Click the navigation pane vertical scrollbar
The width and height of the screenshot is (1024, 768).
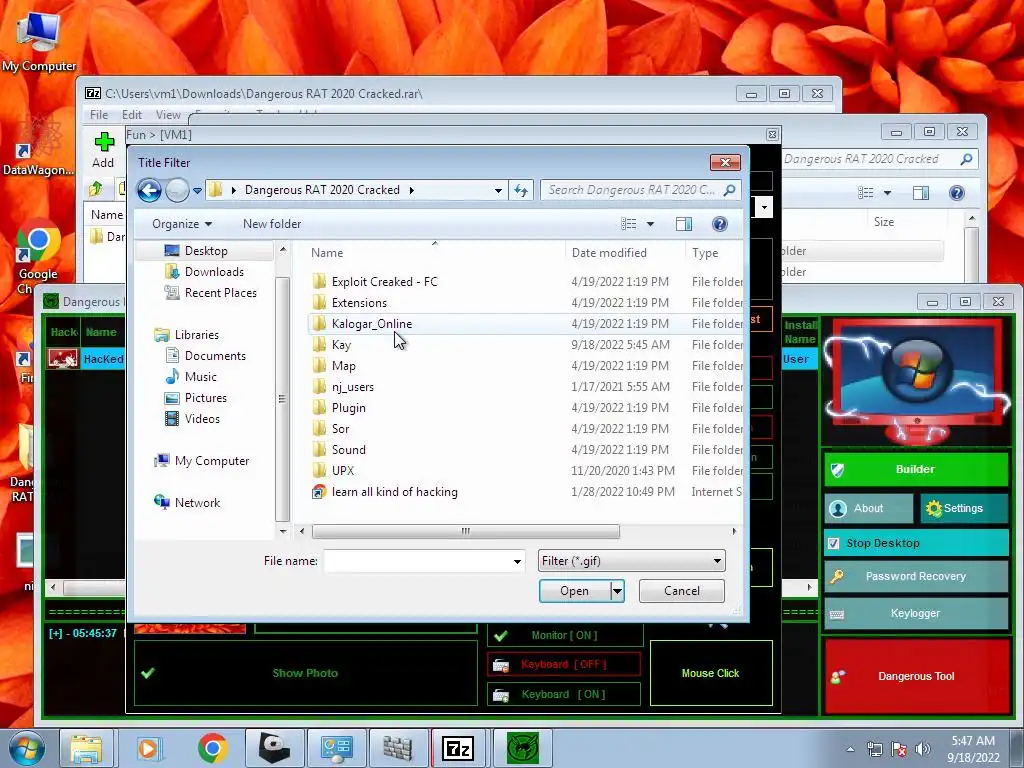click(x=282, y=399)
